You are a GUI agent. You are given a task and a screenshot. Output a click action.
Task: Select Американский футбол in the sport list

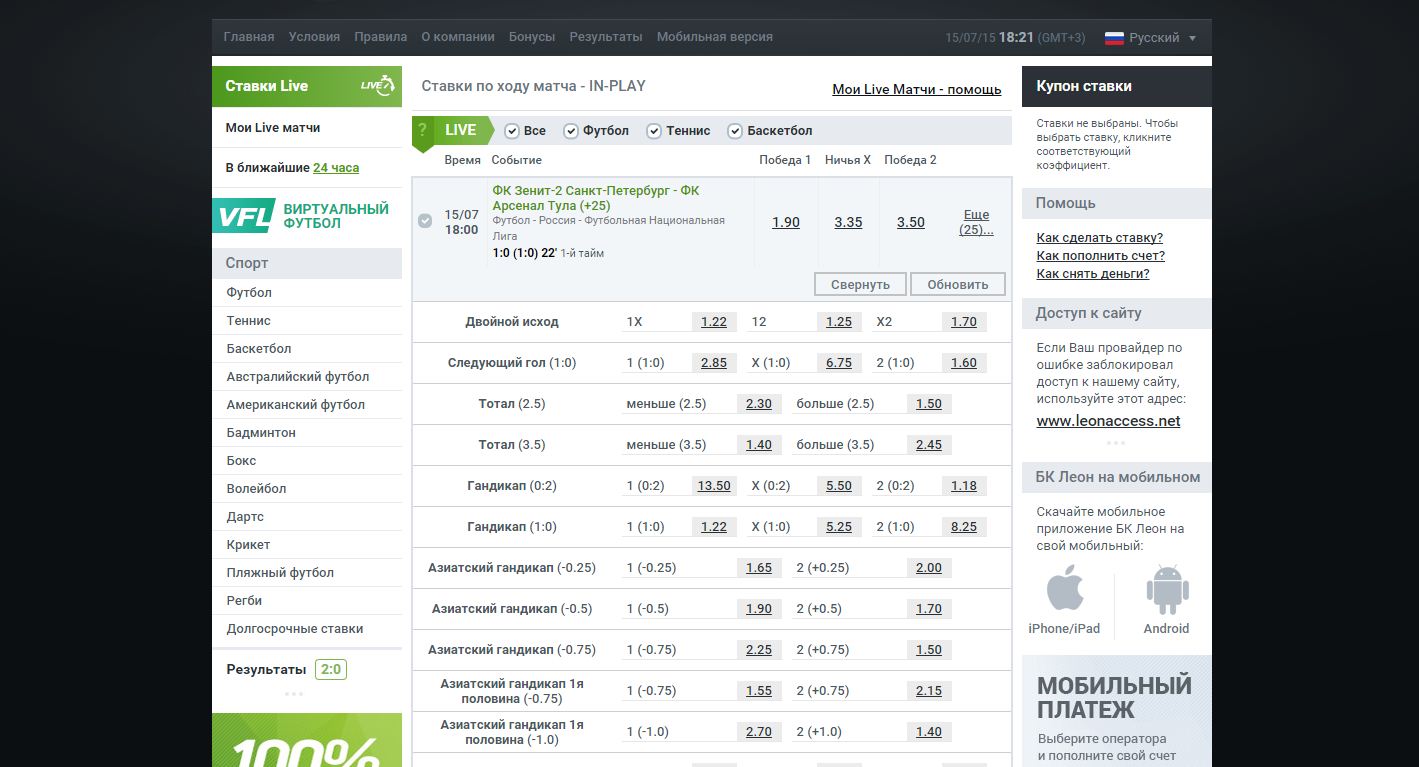tap(296, 405)
